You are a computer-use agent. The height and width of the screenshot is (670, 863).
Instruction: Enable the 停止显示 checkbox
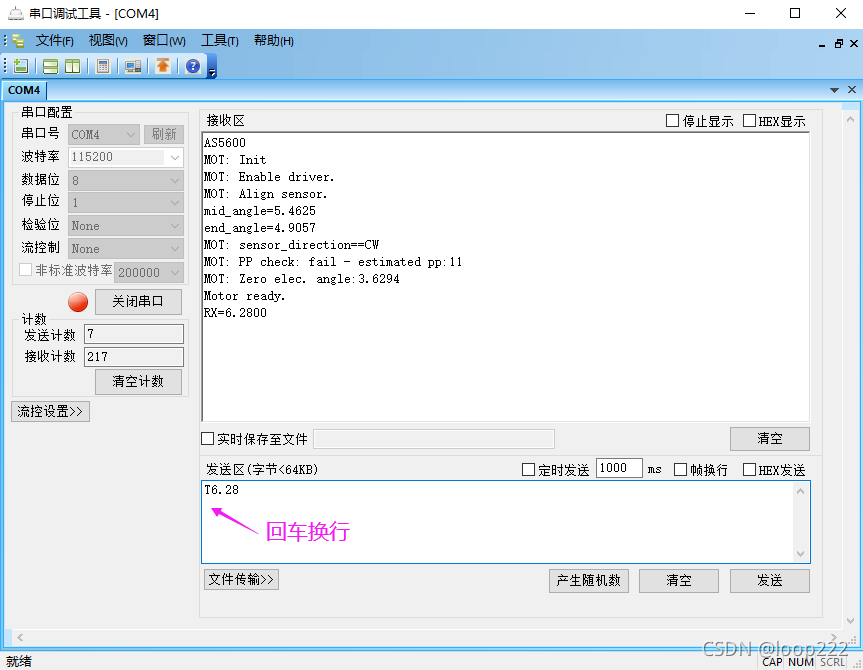click(672, 121)
